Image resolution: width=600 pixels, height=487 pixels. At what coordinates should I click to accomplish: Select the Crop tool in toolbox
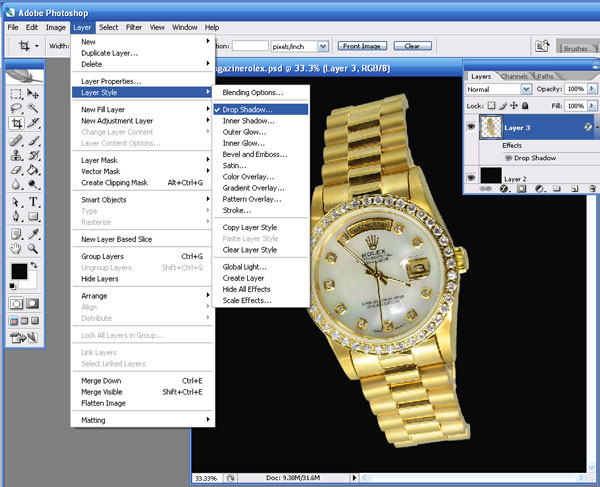[x=16, y=123]
